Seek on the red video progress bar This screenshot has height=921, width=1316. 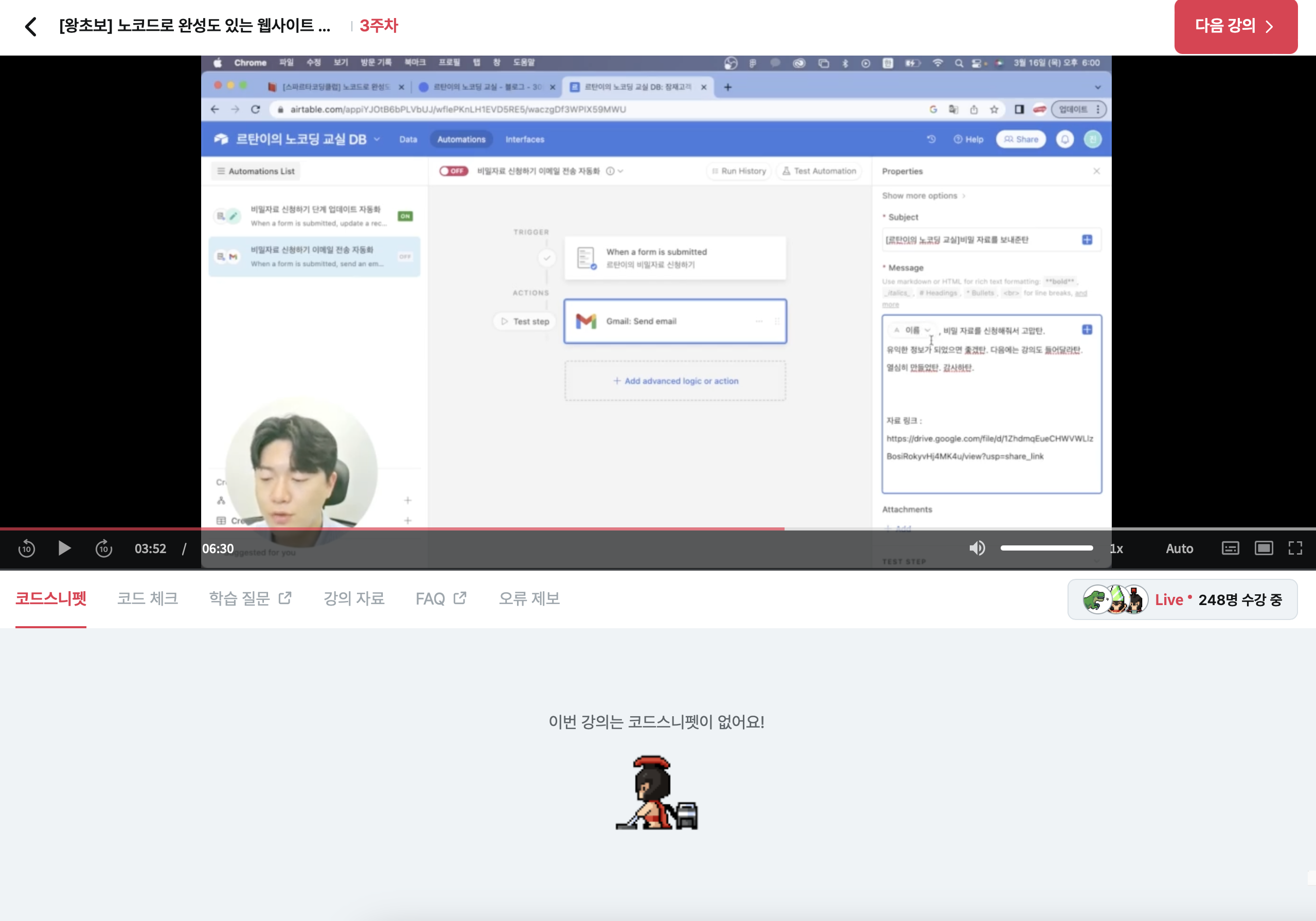[658, 528]
